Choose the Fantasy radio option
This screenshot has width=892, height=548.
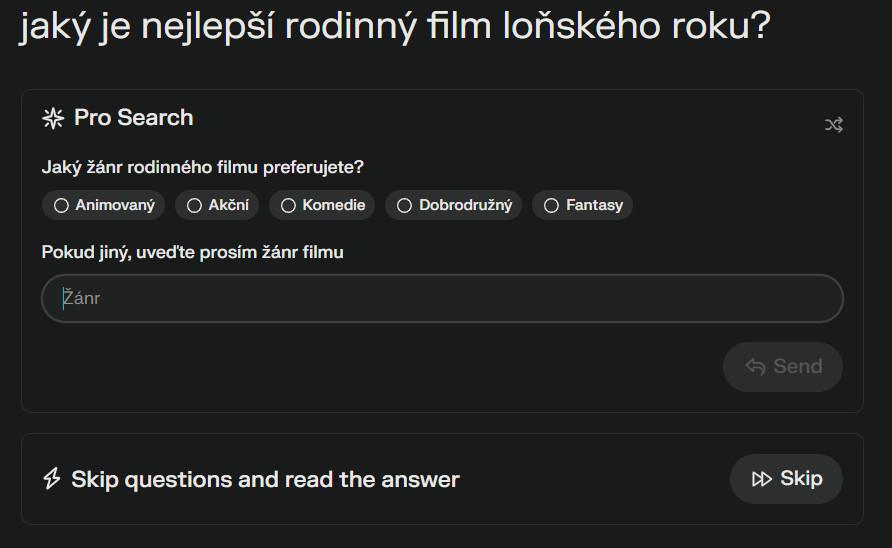click(583, 205)
